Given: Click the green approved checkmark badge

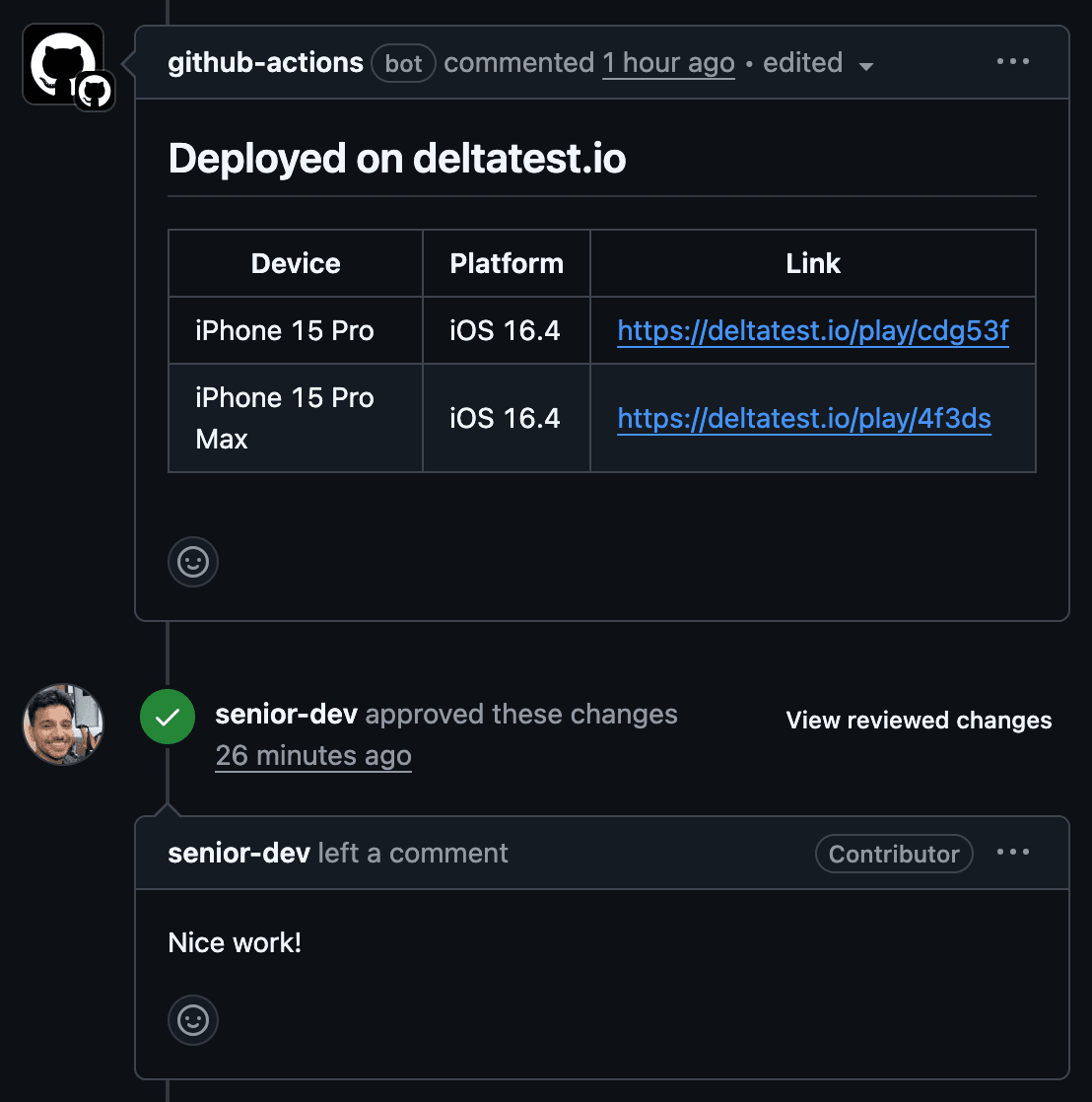Looking at the screenshot, I should pos(168,717).
